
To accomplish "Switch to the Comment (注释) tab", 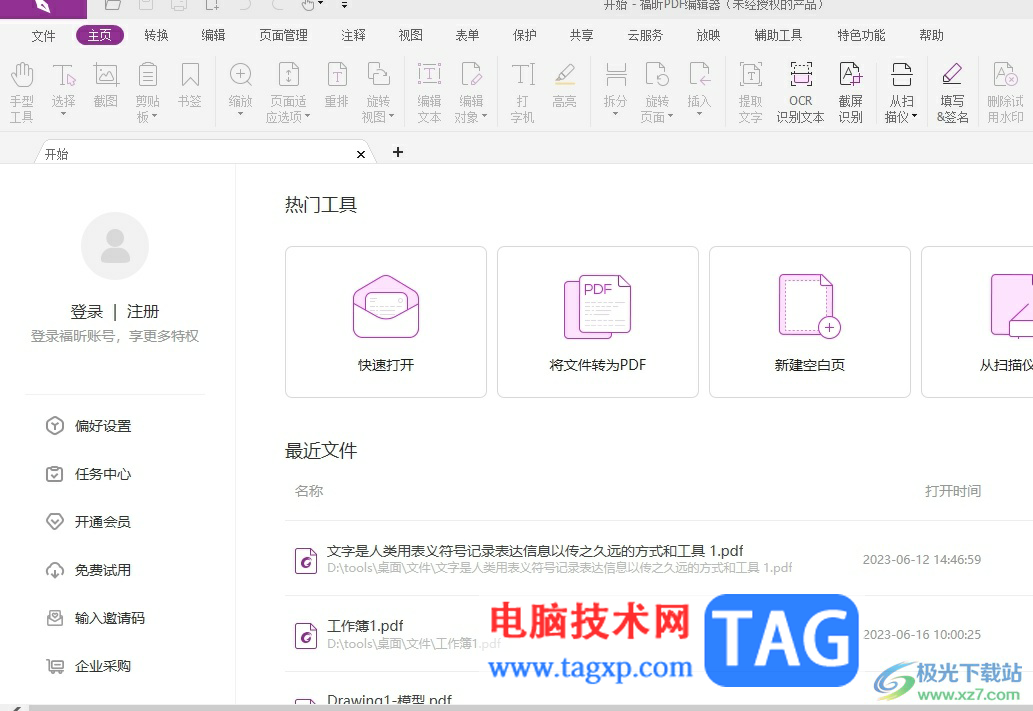I will (354, 36).
